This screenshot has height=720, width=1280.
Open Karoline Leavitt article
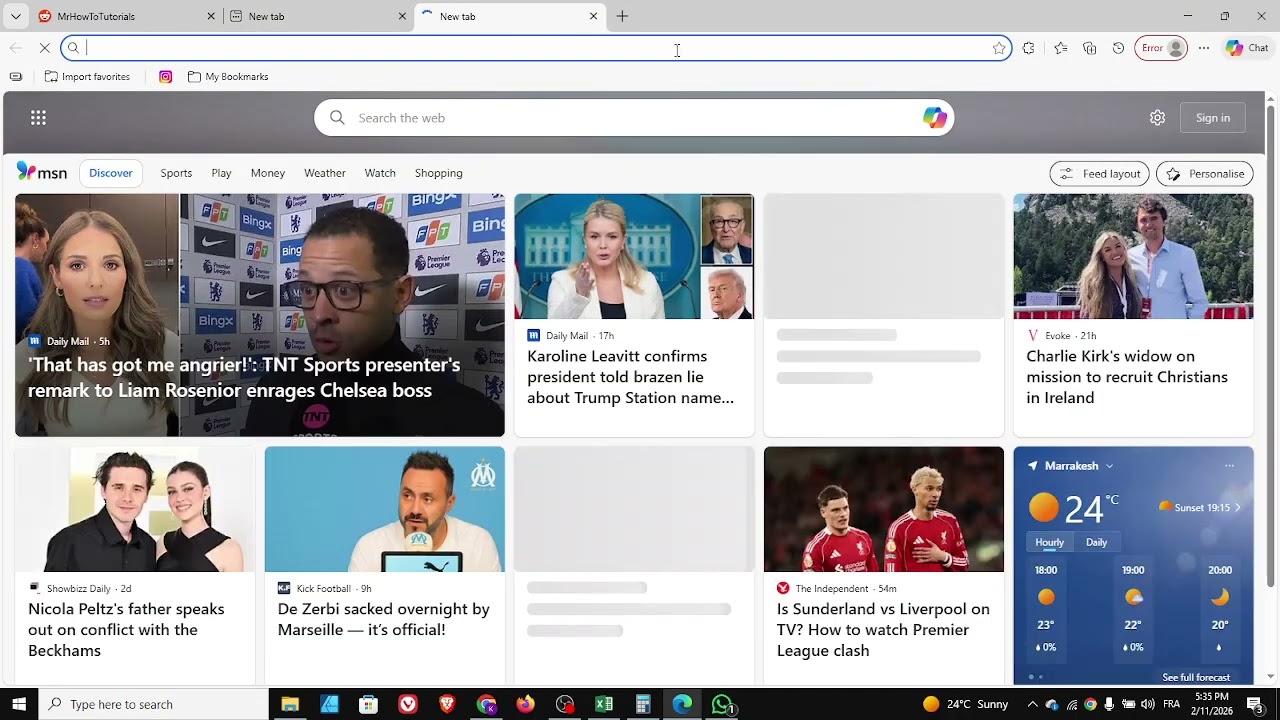634,315
